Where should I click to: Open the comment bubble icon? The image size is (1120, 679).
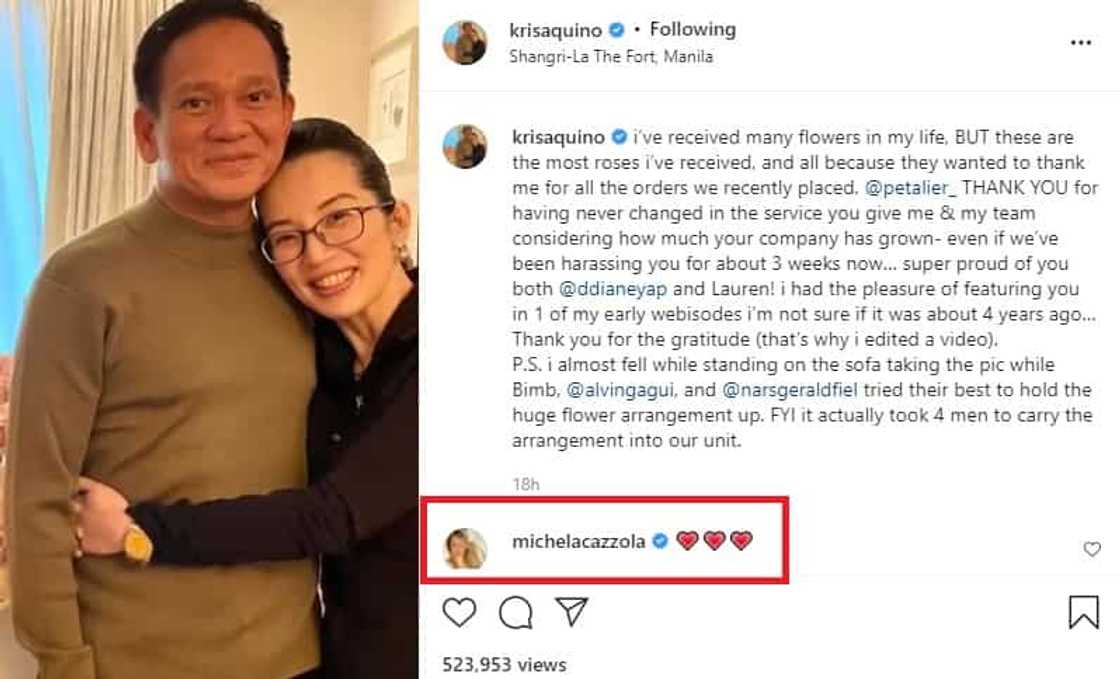(x=515, y=611)
